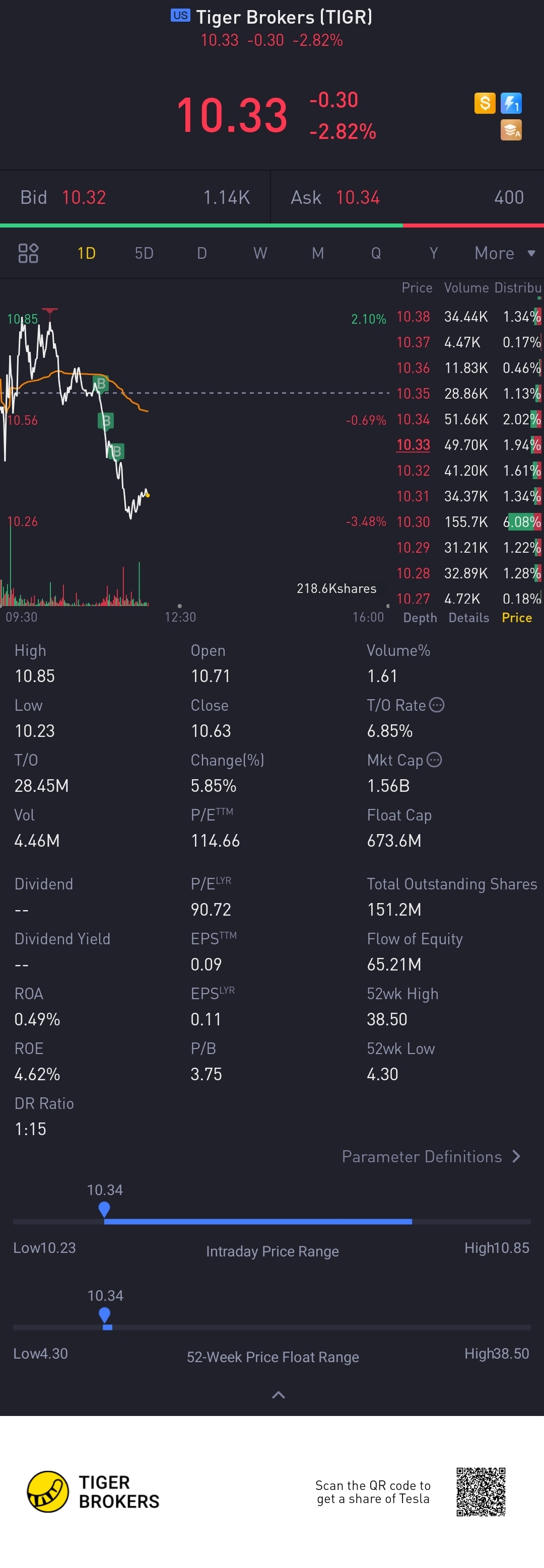544x1568 pixels.
Task: Select the 10.30 price row with 155.7K
Action: coord(468,521)
